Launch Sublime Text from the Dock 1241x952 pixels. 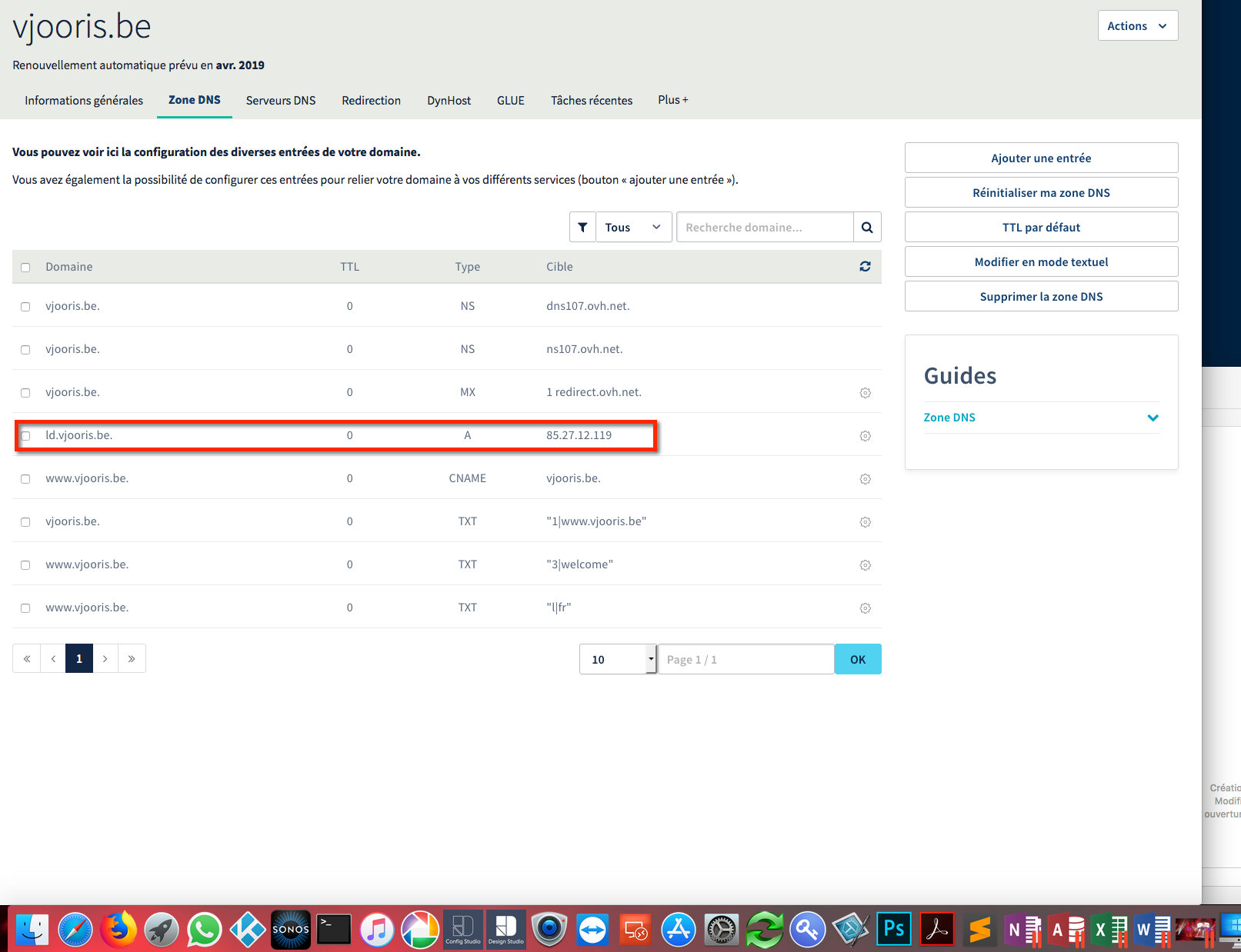980,930
